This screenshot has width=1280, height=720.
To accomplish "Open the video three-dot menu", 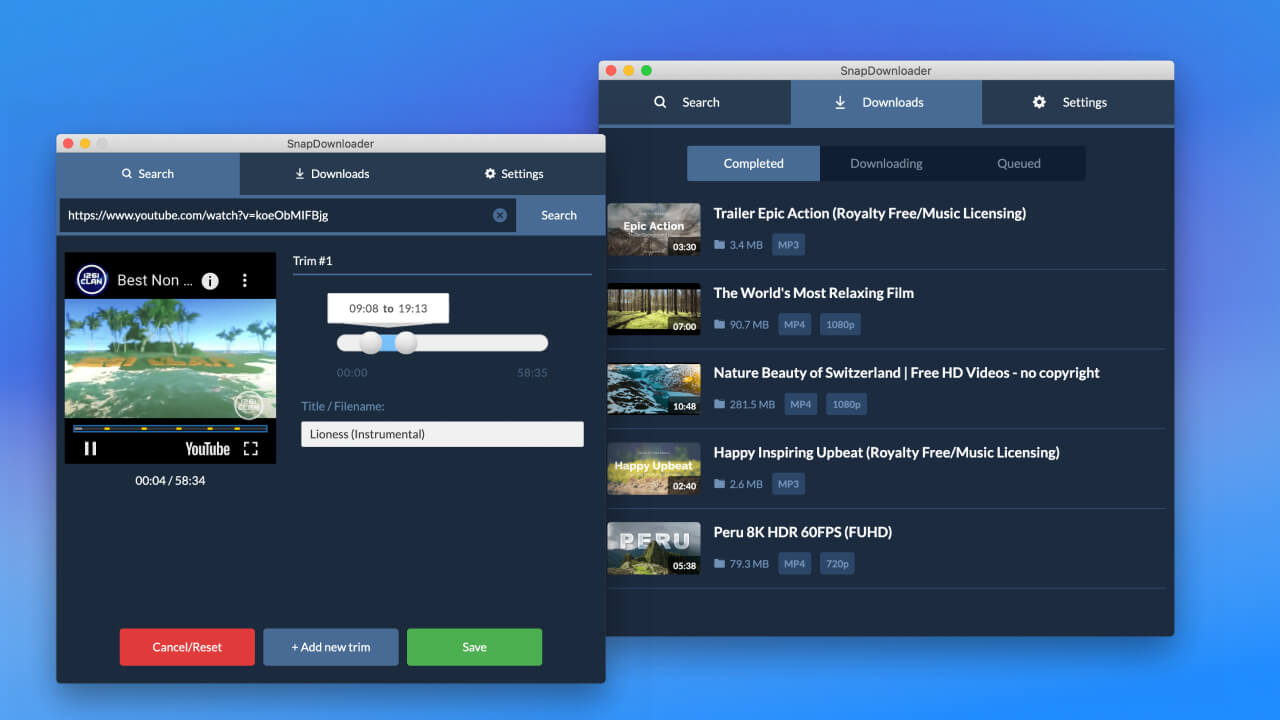I will tap(244, 281).
